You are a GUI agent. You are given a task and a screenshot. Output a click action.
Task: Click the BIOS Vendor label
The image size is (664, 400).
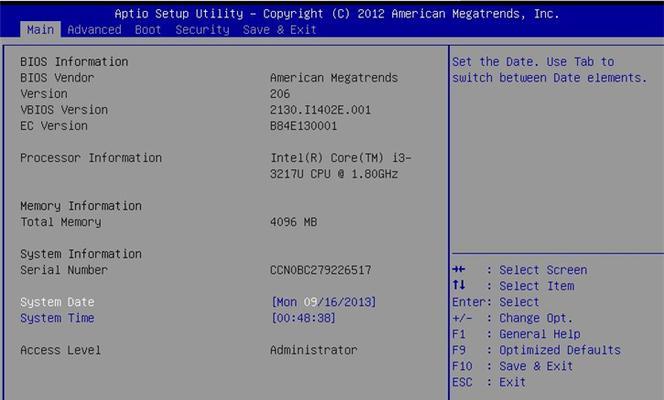click(x=57, y=78)
